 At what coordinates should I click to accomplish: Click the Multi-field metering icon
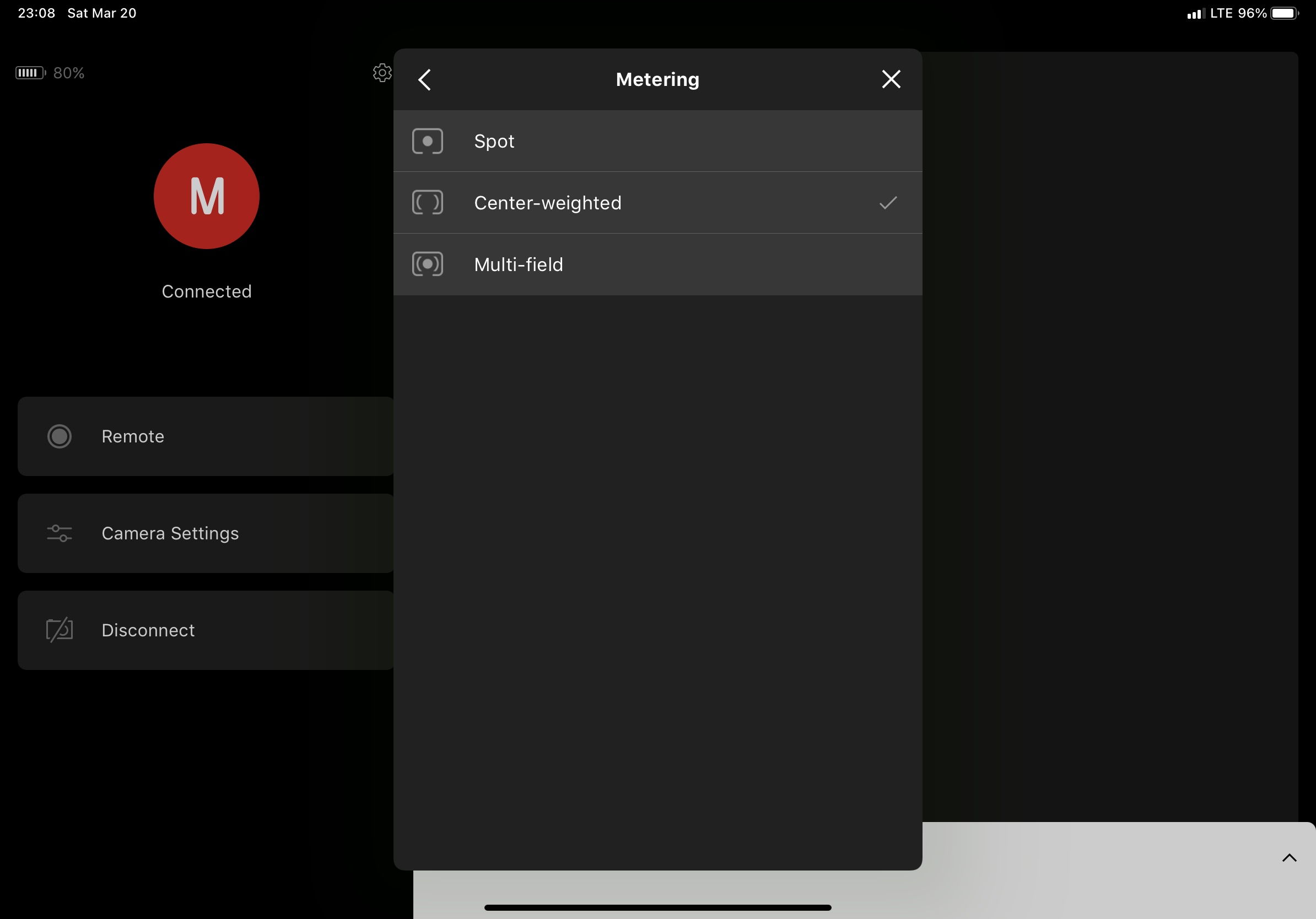427,264
